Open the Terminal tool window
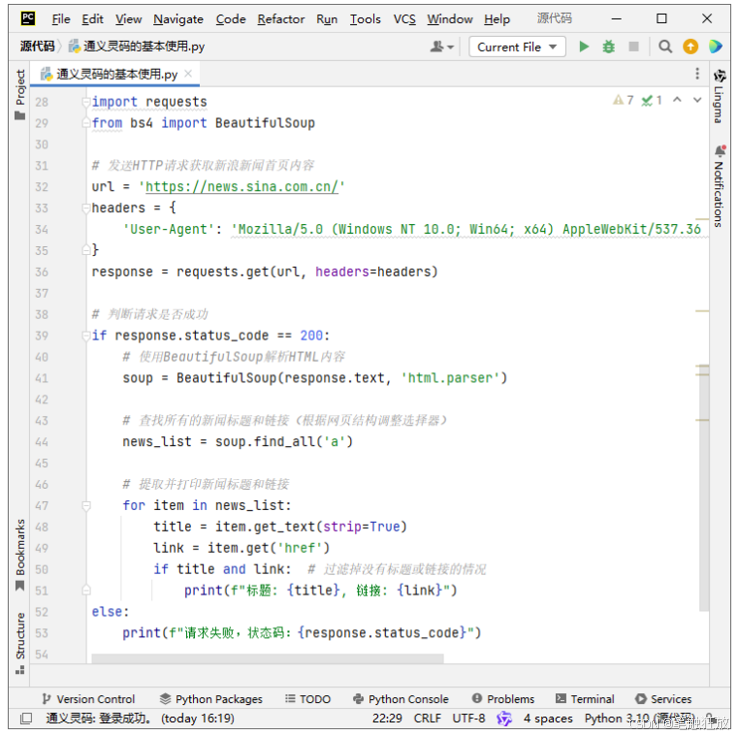The height and width of the screenshot is (737, 740). pos(585,699)
